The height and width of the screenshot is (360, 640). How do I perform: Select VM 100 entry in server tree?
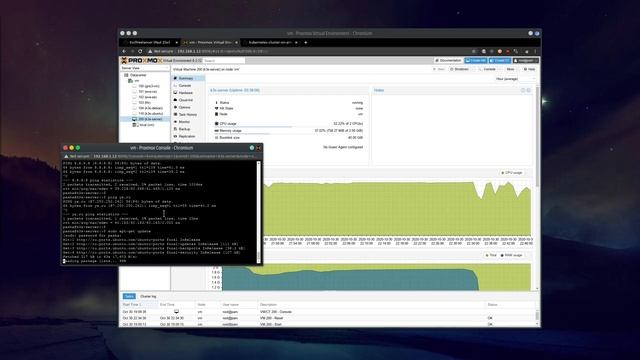click(x=149, y=86)
